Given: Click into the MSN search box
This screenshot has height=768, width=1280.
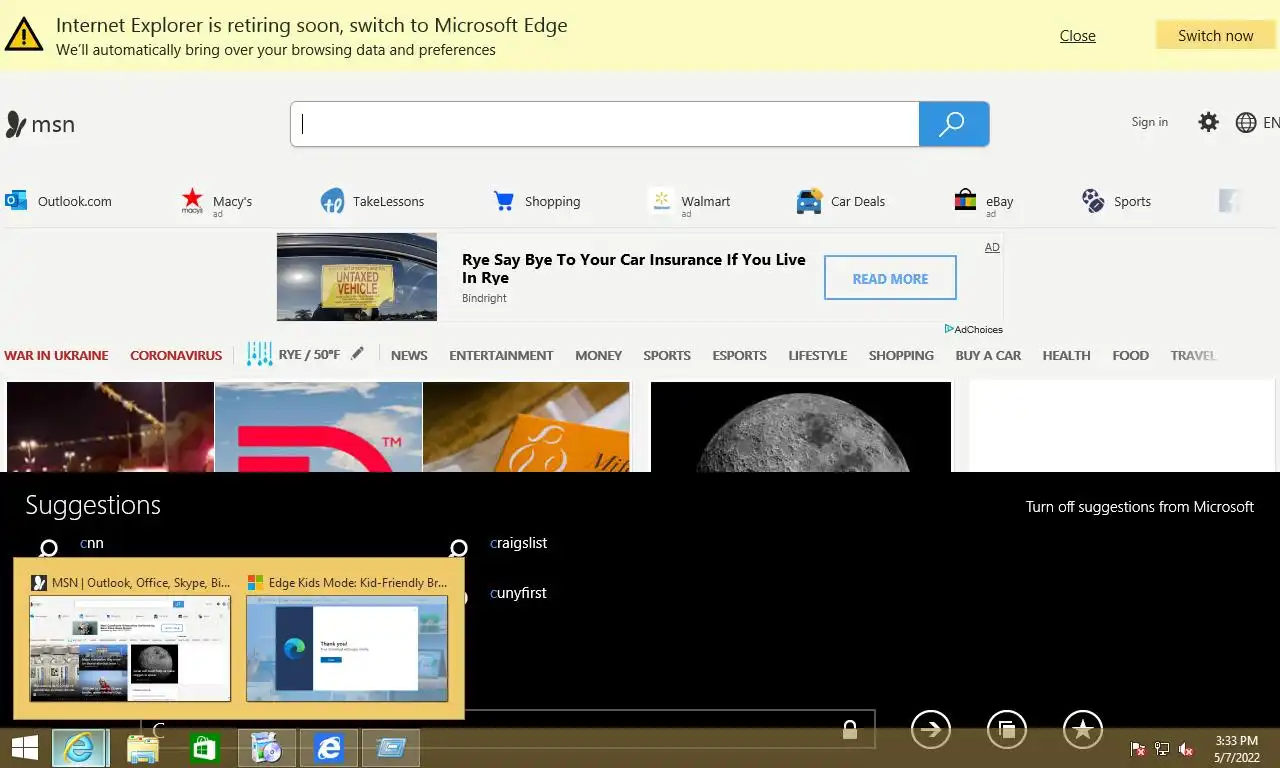Looking at the screenshot, I should 605,124.
